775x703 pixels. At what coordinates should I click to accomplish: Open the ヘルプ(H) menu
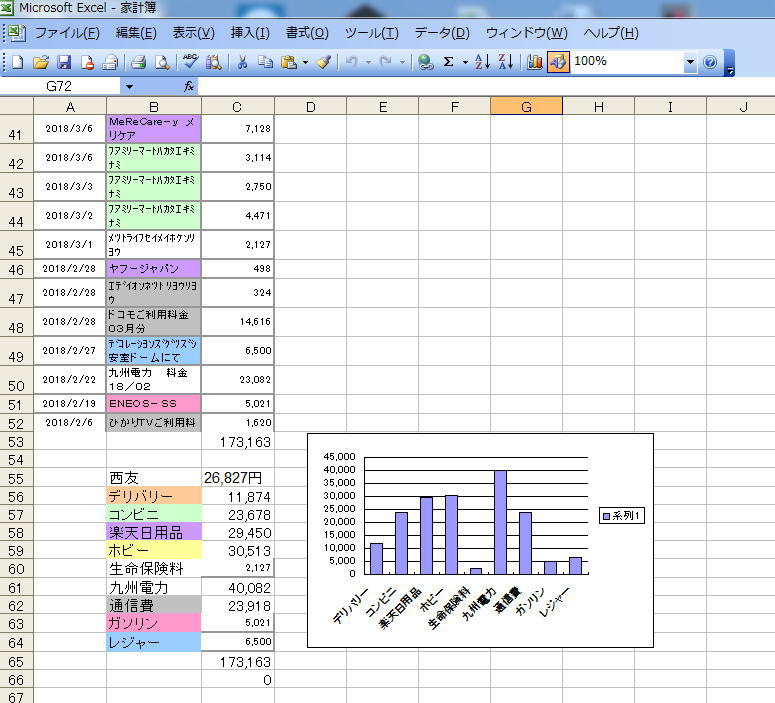(611, 33)
